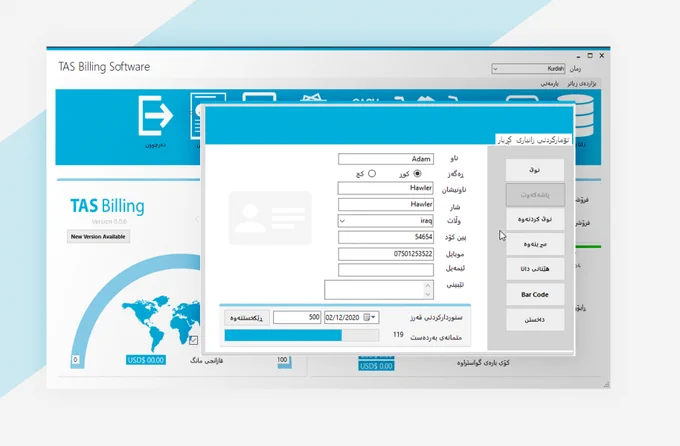The height and width of the screenshot is (446, 680).
Task: Click the Bar Code button
Action: tap(535, 294)
